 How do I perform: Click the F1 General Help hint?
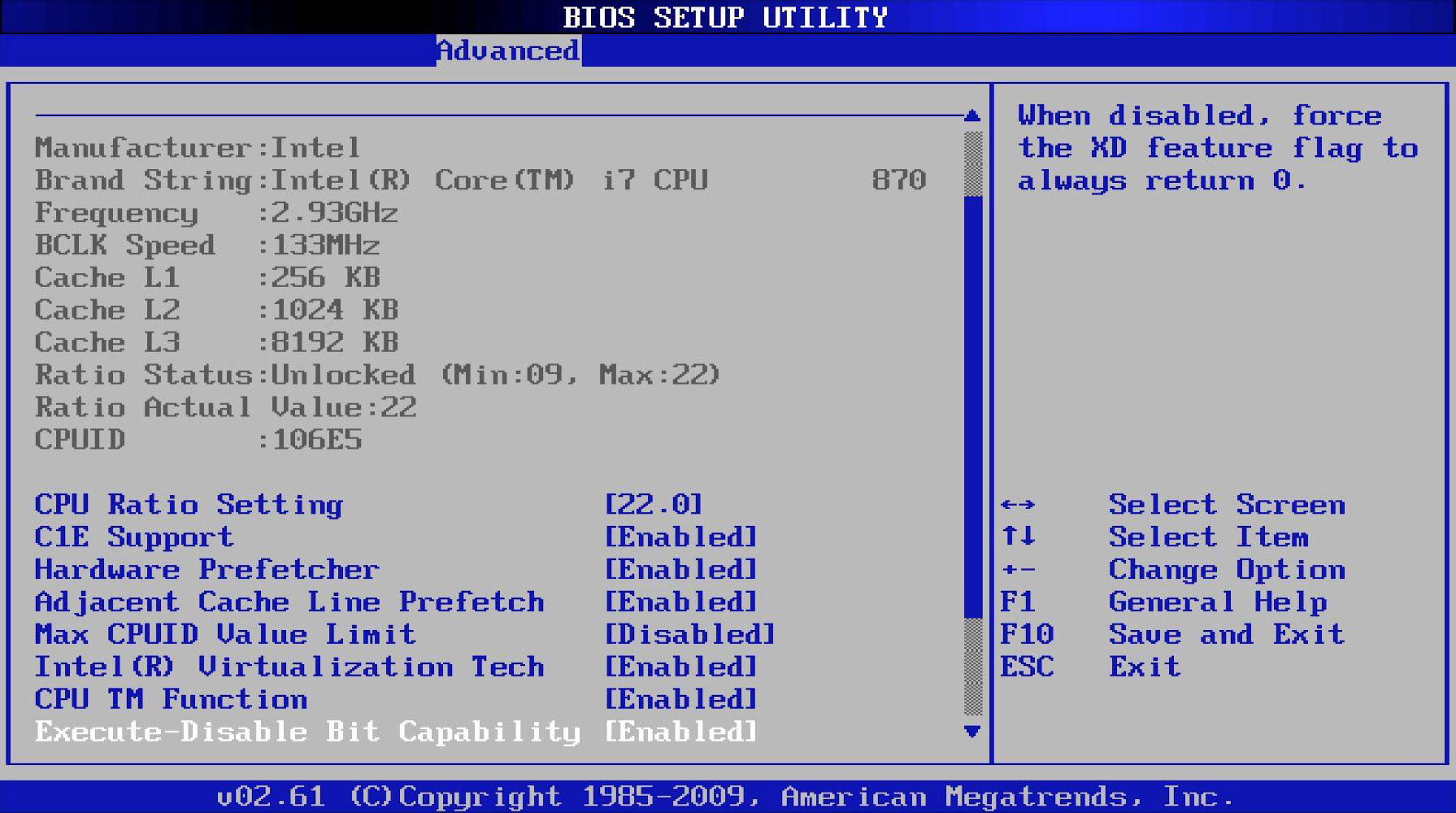(x=1163, y=602)
